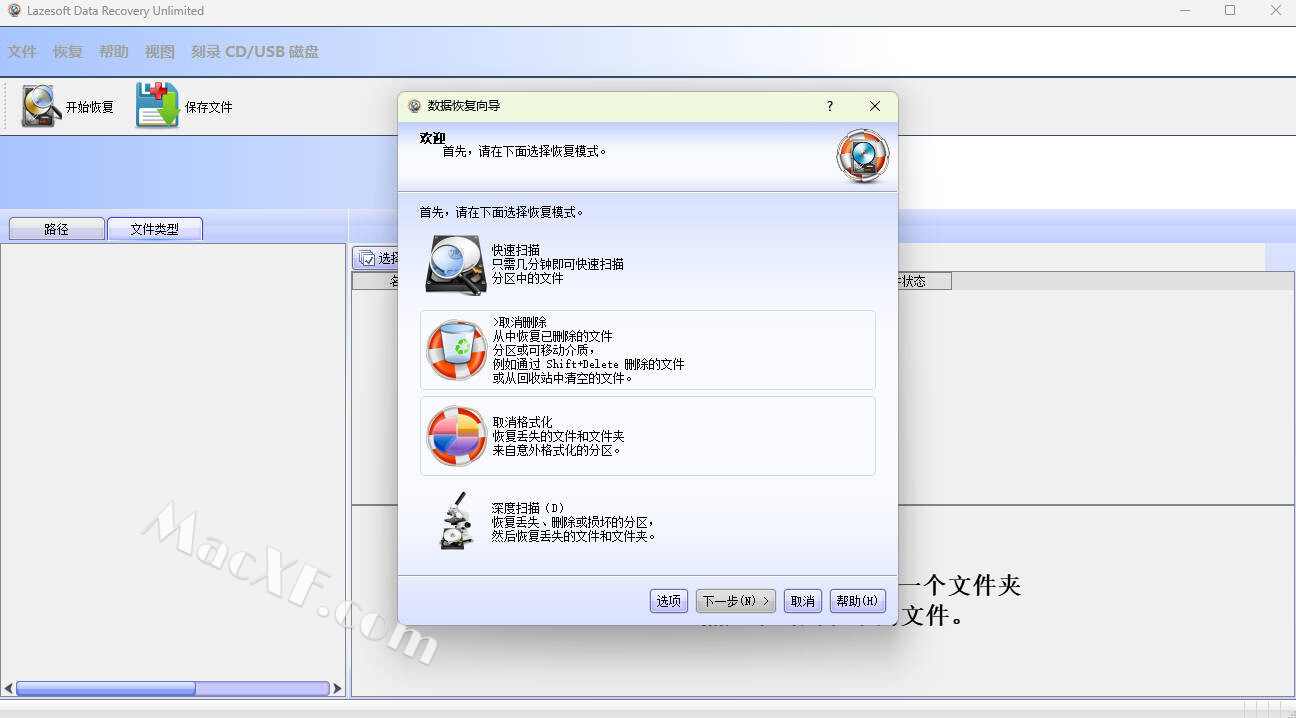Screen dimensions: 1296x718
Task: Click the left scroll arrow of the horizontal scrollbar
Action: click(9, 688)
